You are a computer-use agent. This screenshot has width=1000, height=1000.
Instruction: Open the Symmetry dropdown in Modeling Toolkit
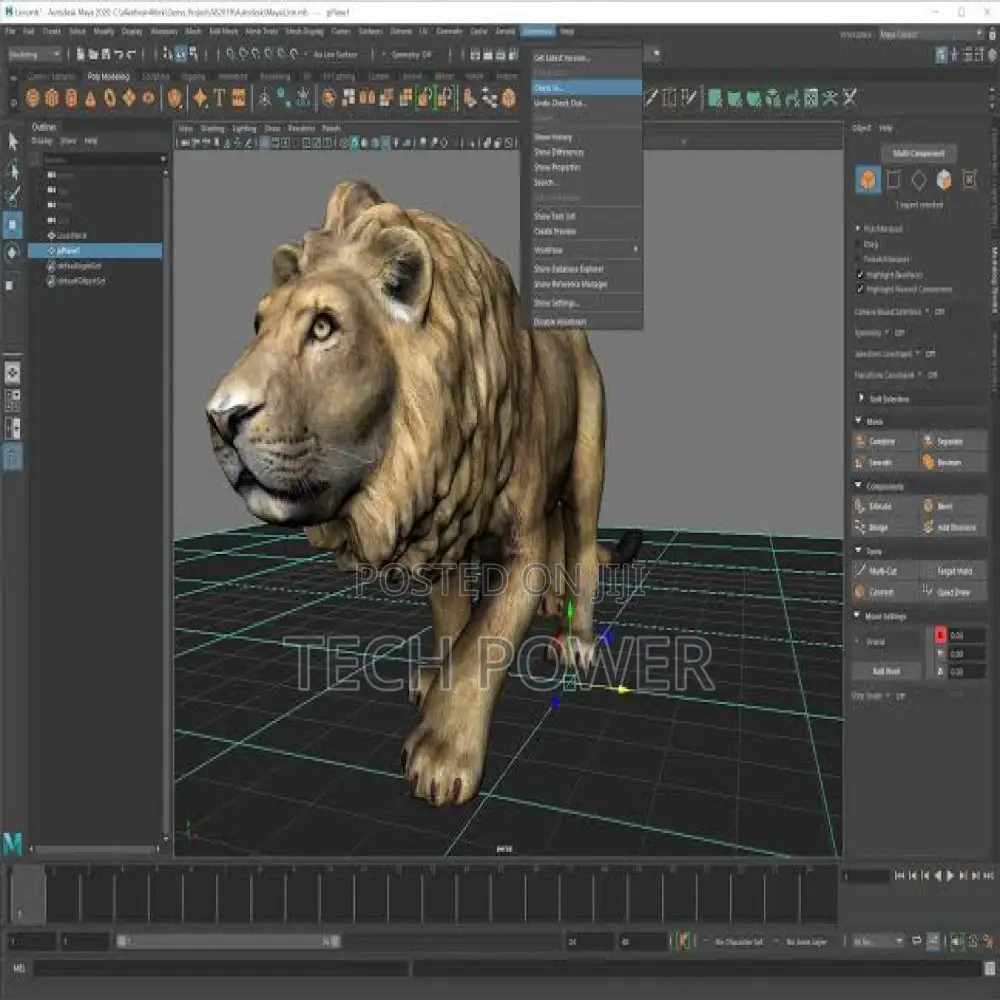pos(887,333)
